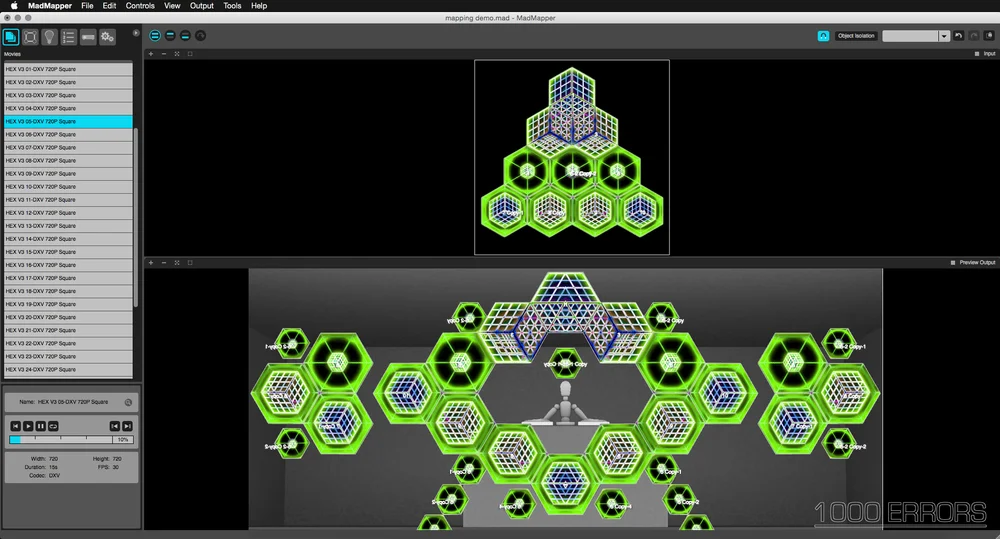This screenshot has width=1000, height=539.
Task: Select movie HEX V3 12-DXV 720P Square
Action: (68, 213)
